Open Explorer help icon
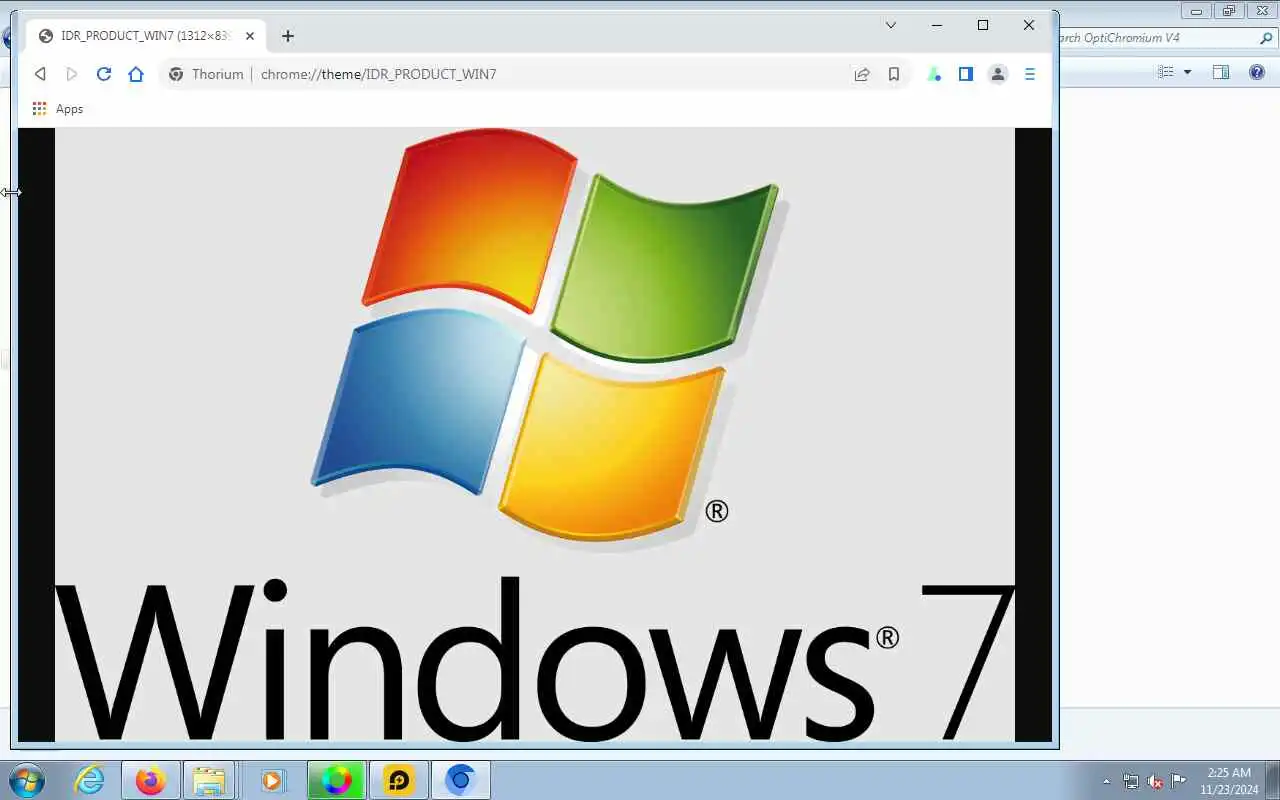 [x=1257, y=72]
